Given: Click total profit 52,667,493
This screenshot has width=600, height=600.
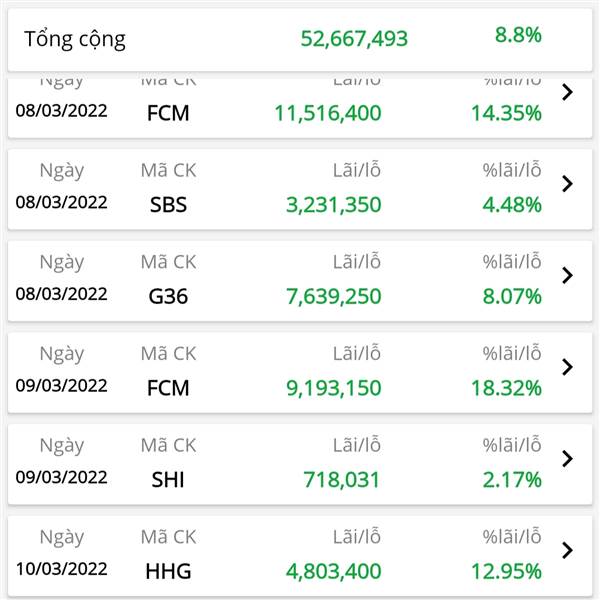Looking at the screenshot, I should click(x=354, y=39).
